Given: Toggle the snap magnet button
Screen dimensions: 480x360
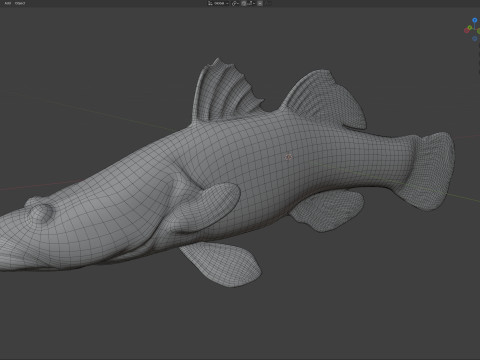Looking at the screenshot, I should click(244, 3).
